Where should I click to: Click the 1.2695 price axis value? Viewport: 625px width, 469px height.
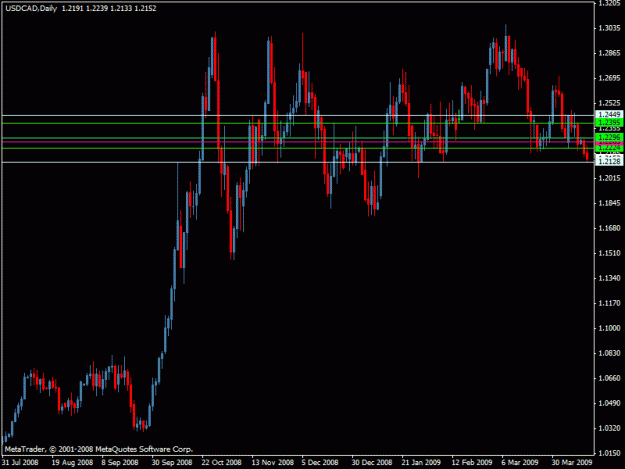pos(609,78)
